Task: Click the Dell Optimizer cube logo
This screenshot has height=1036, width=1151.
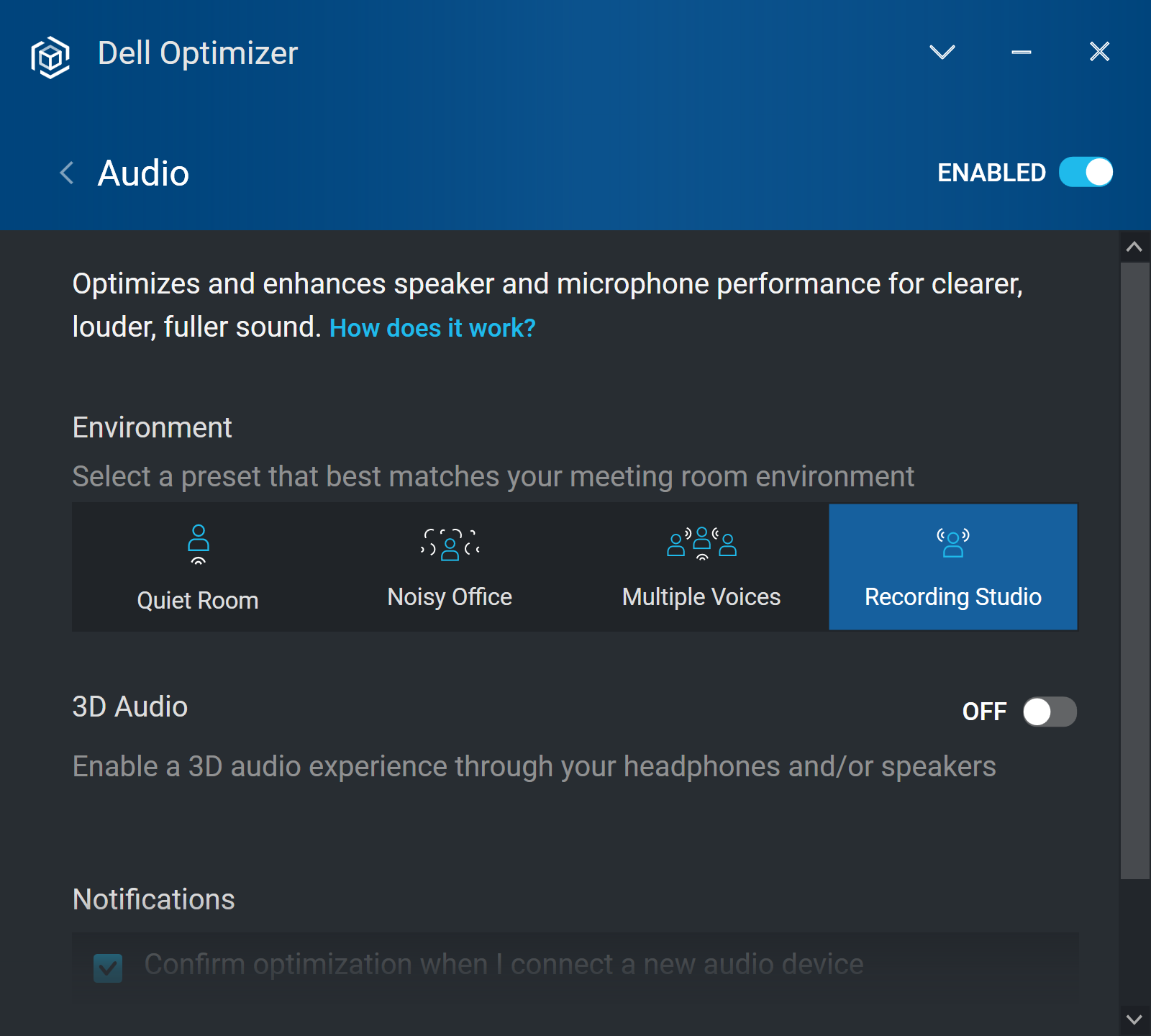Action: pyautogui.click(x=50, y=57)
